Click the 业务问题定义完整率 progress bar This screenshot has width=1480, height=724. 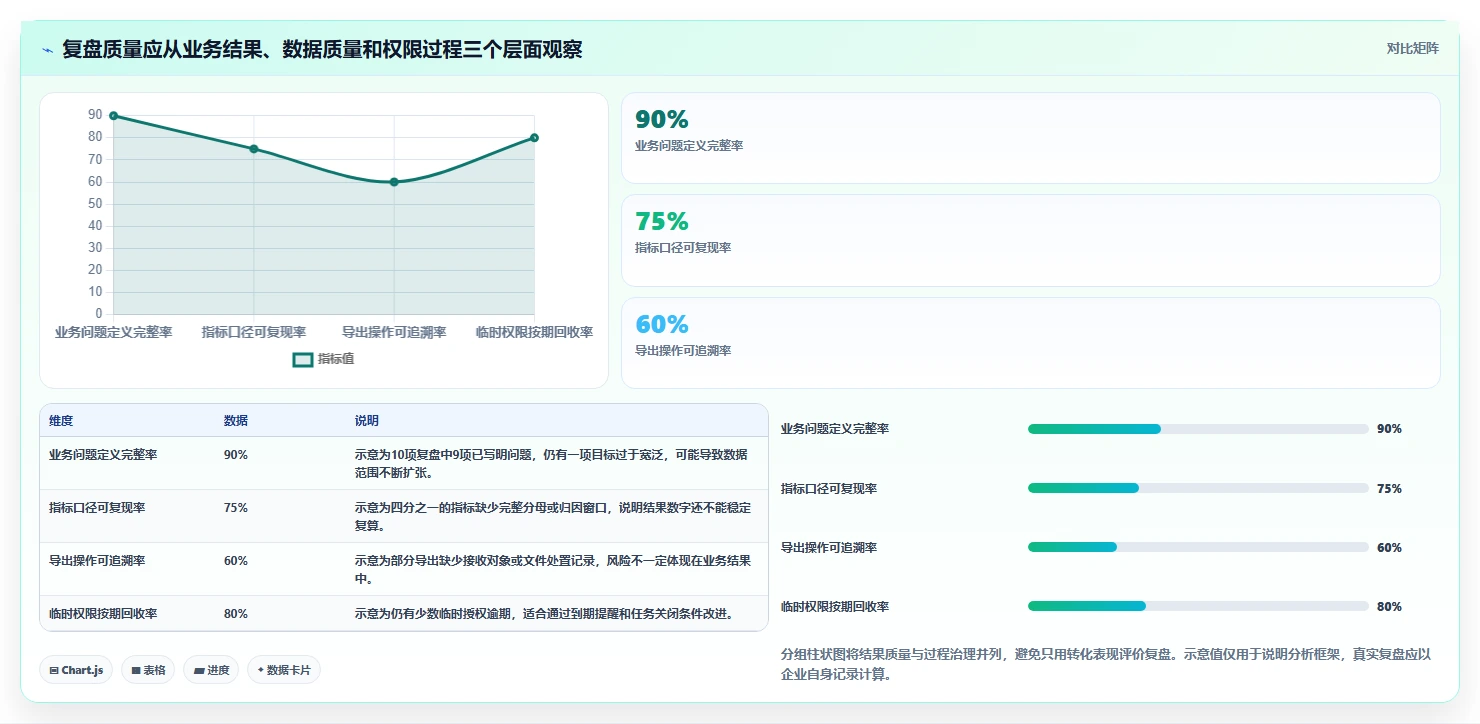pyautogui.click(x=1198, y=429)
